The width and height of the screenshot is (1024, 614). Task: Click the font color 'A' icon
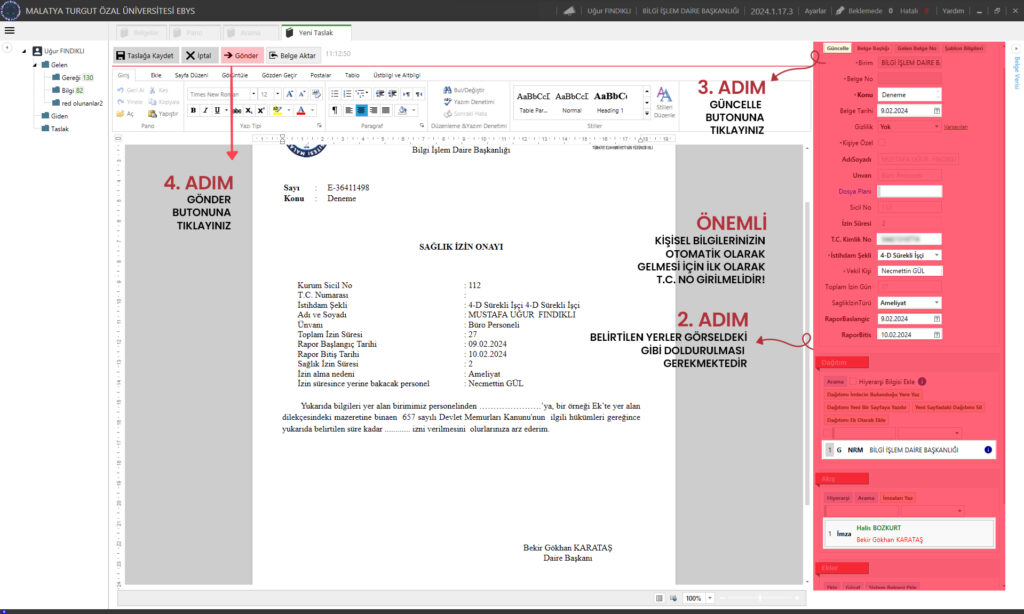299,111
